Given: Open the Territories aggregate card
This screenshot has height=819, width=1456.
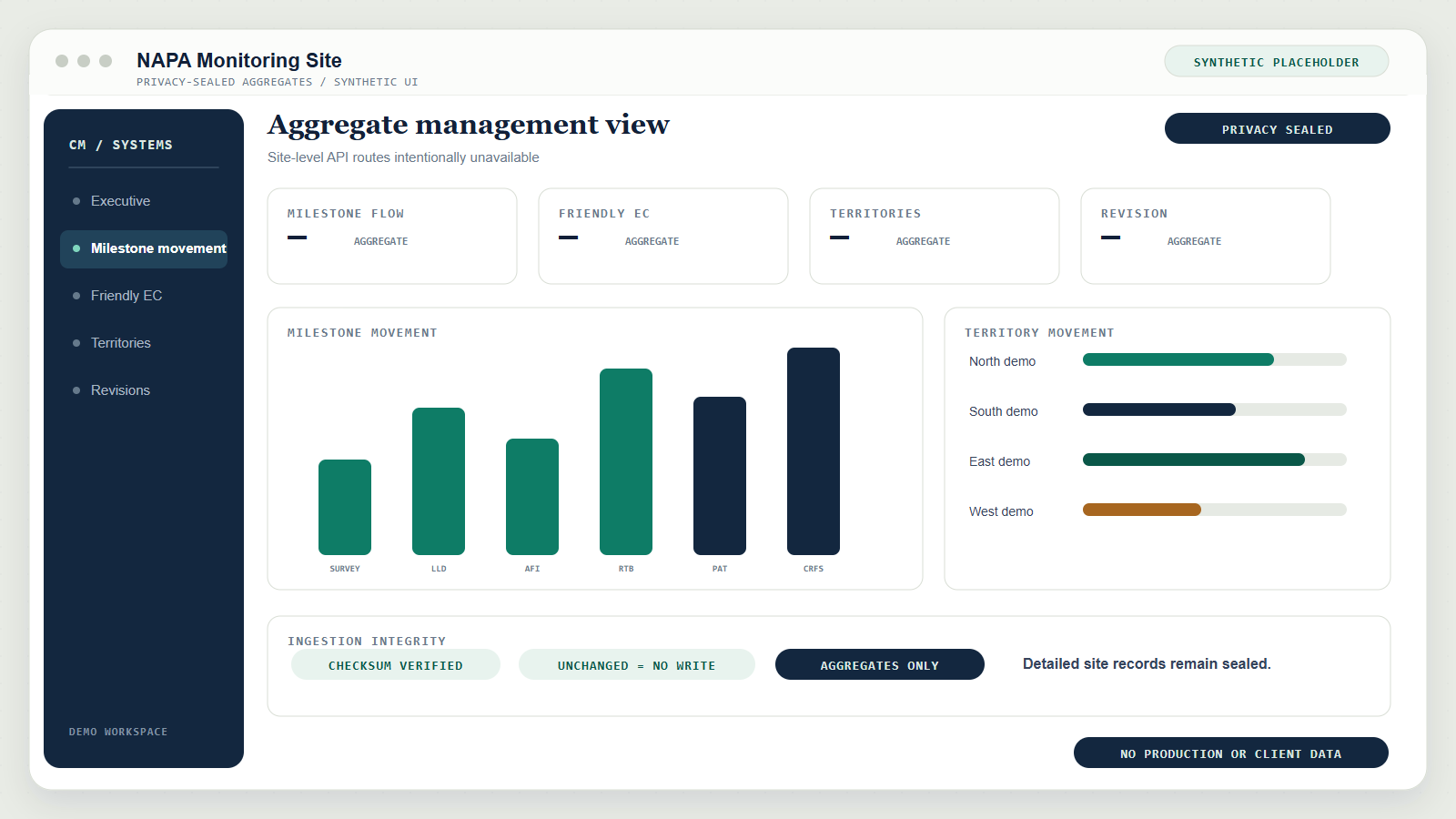Looking at the screenshot, I should coord(935,237).
